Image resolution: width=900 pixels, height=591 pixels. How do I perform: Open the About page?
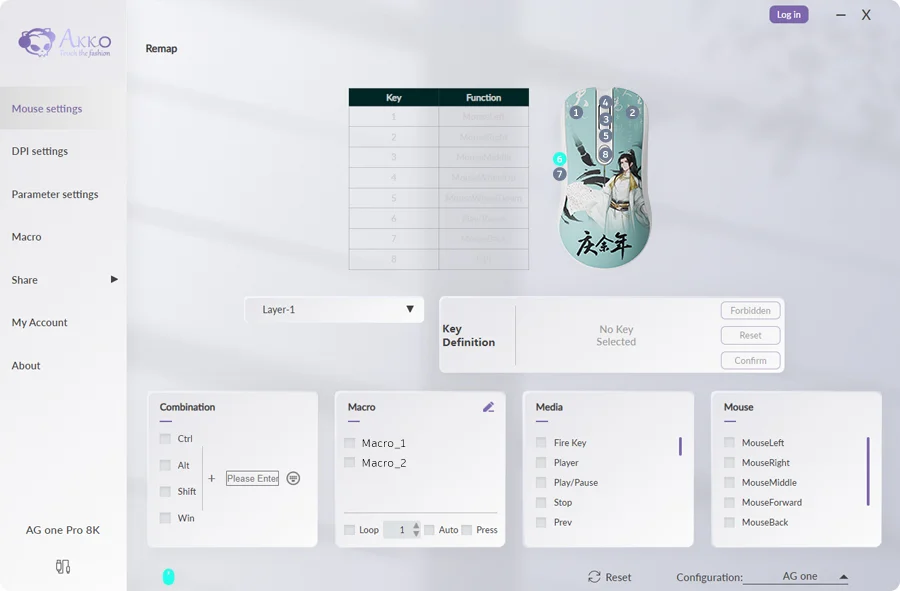pos(26,366)
